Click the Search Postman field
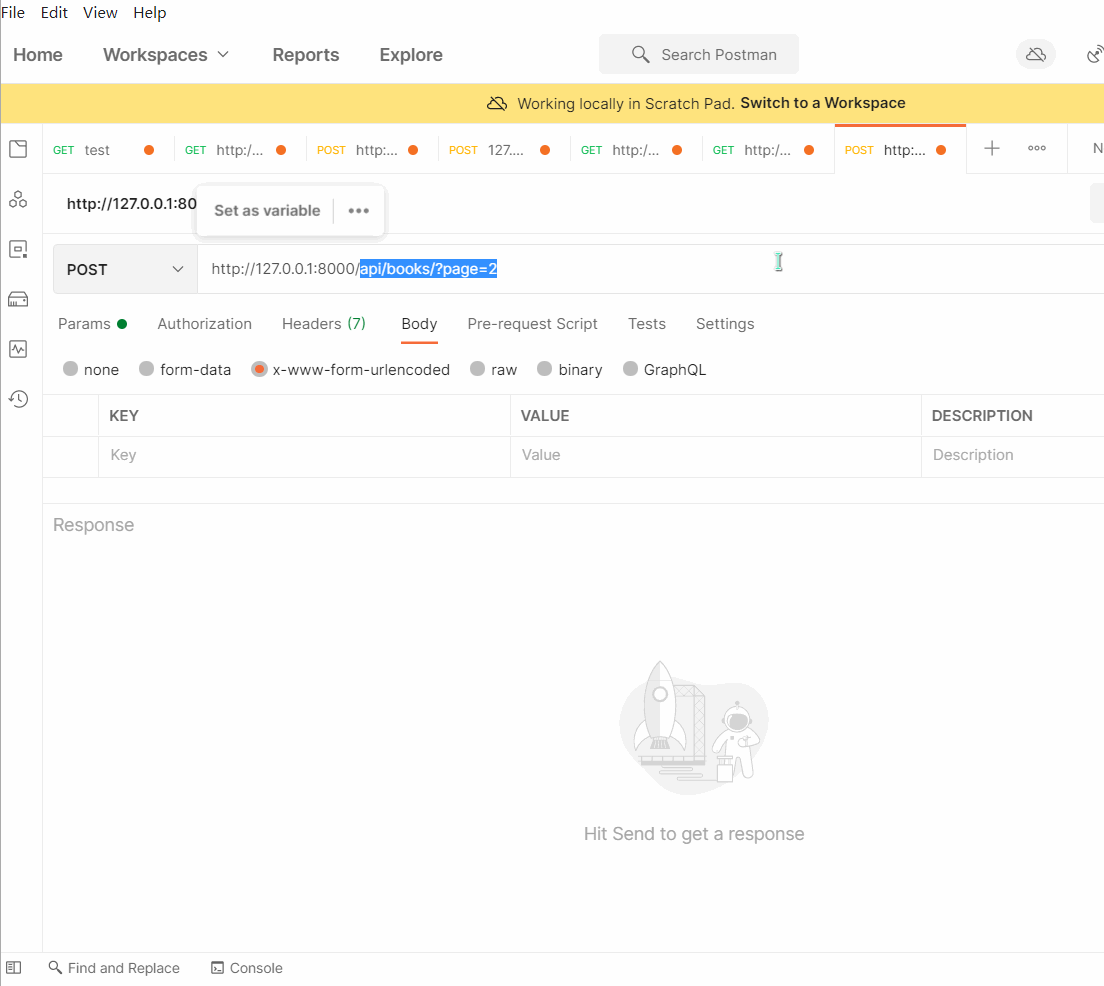 (x=699, y=55)
